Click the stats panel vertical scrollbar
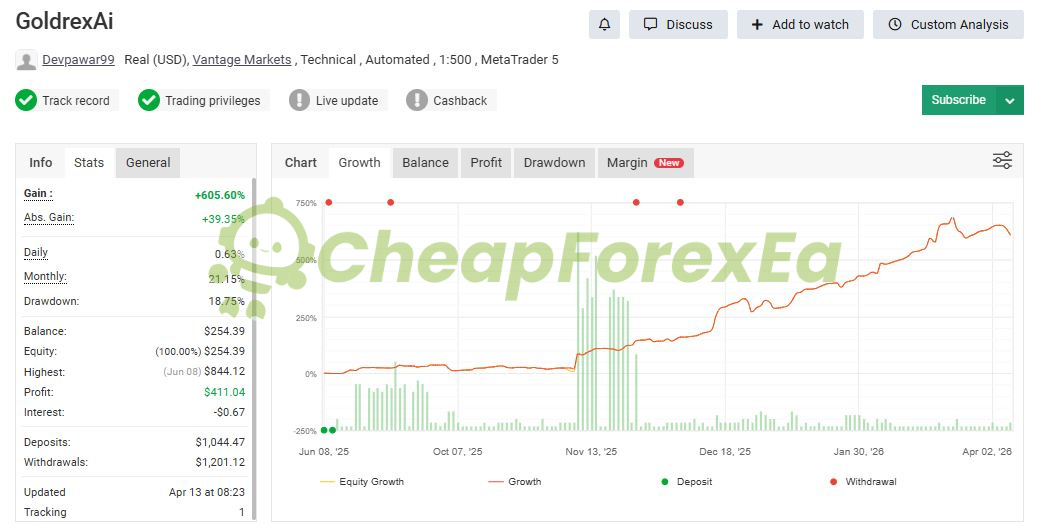Viewport: 1050px width, 529px height. (x=254, y=348)
